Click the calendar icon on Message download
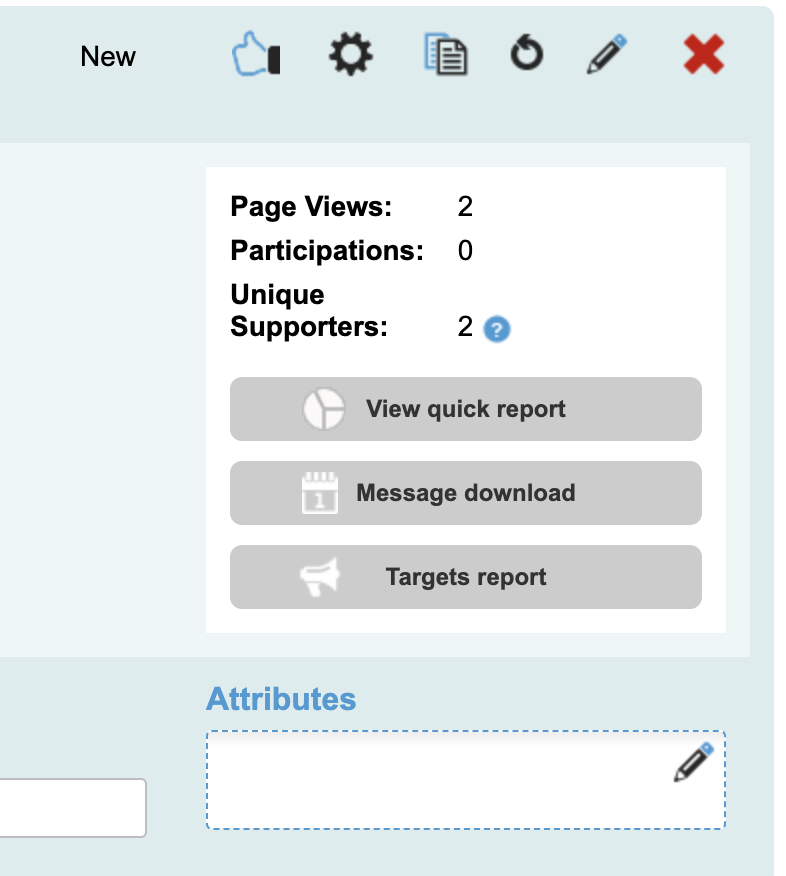This screenshot has height=876, width=786. click(320, 493)
